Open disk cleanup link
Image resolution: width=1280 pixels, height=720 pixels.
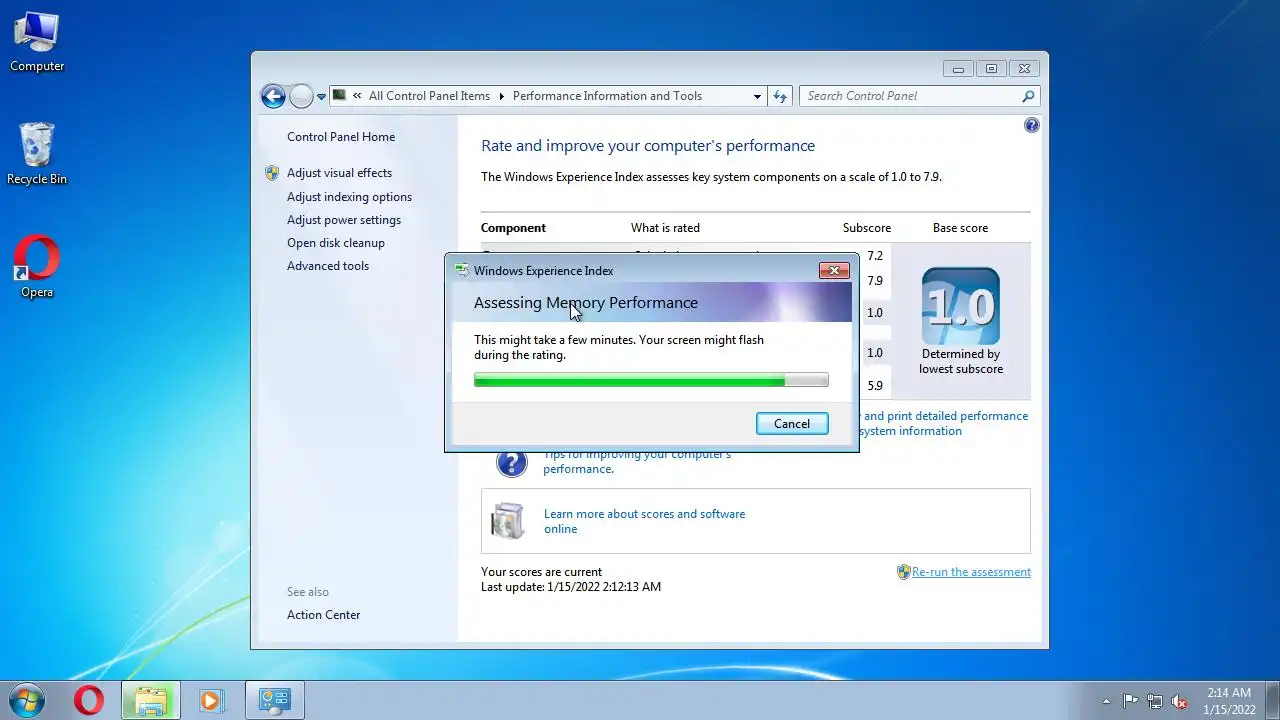click(336, 243)
